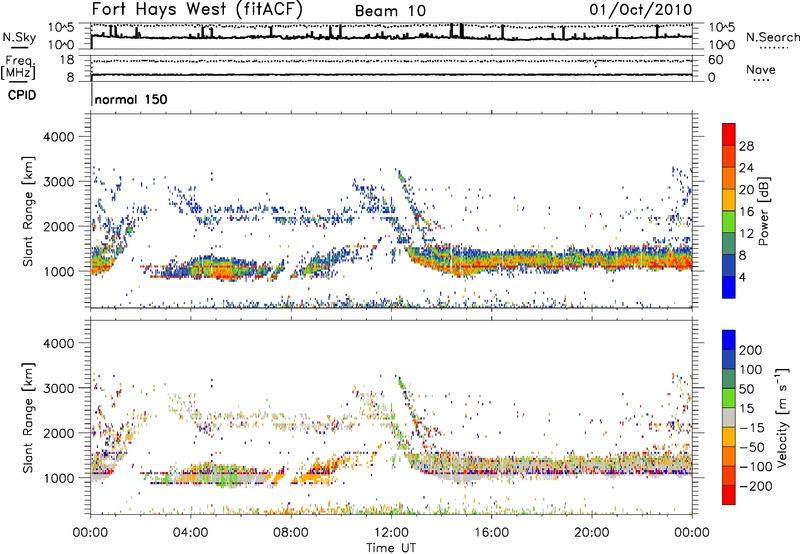
Task: Click the 'Velocity [m s⁻¹]' color bar label
Action: pyautogui.click(x=782, y=417)
